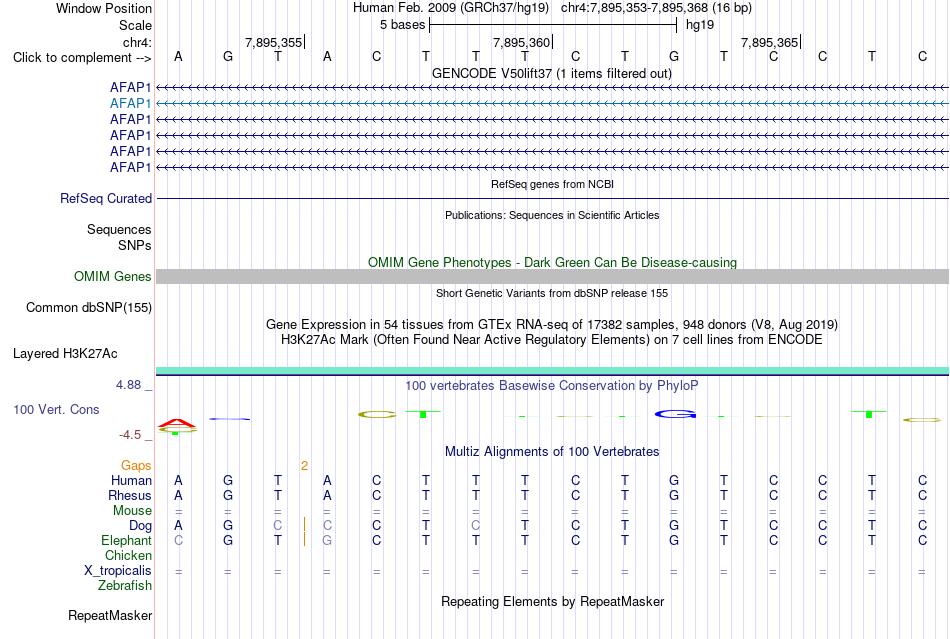
Task: Open the 100 Vert. Cons track label
Action: coord(56,409)
